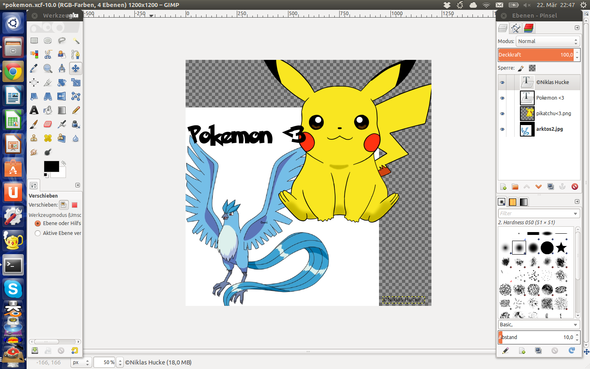Image resolution: width=590 pixels, height=369 pixels.
Task: Select the Free Select lasso tool
Action: [x=62, y=41]
